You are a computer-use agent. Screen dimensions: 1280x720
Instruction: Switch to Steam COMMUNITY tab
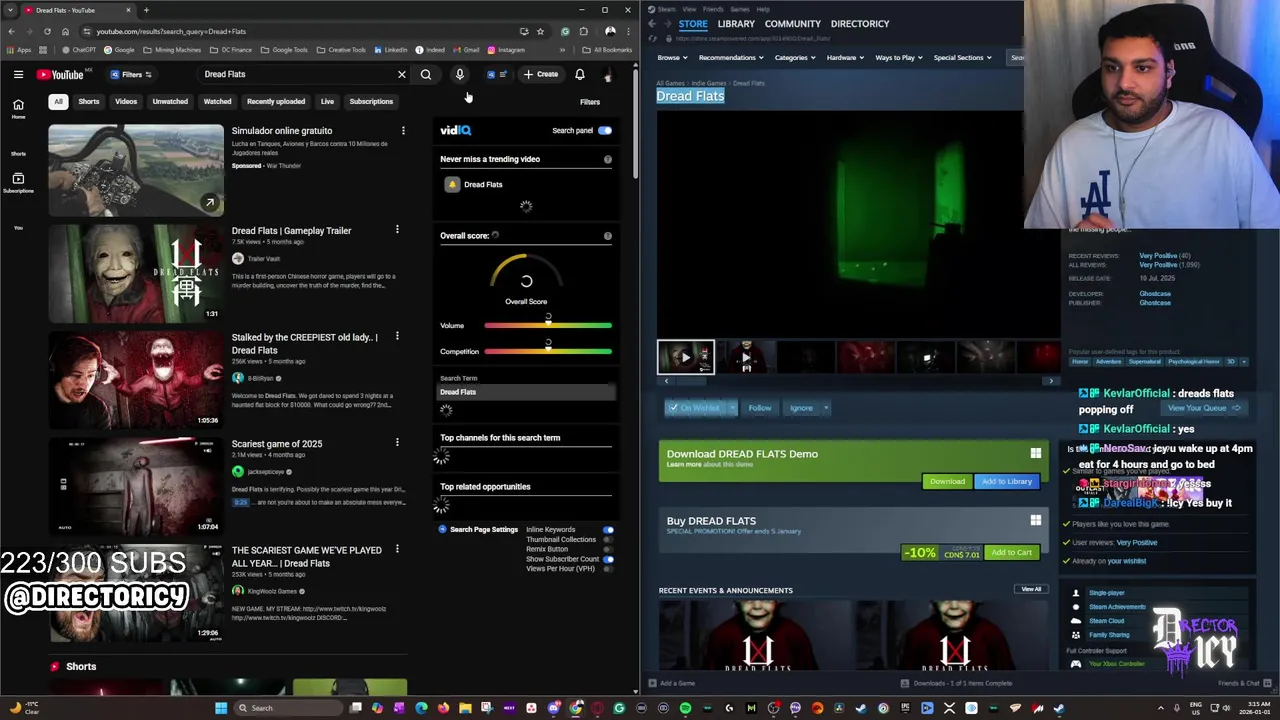click(793, 23)
